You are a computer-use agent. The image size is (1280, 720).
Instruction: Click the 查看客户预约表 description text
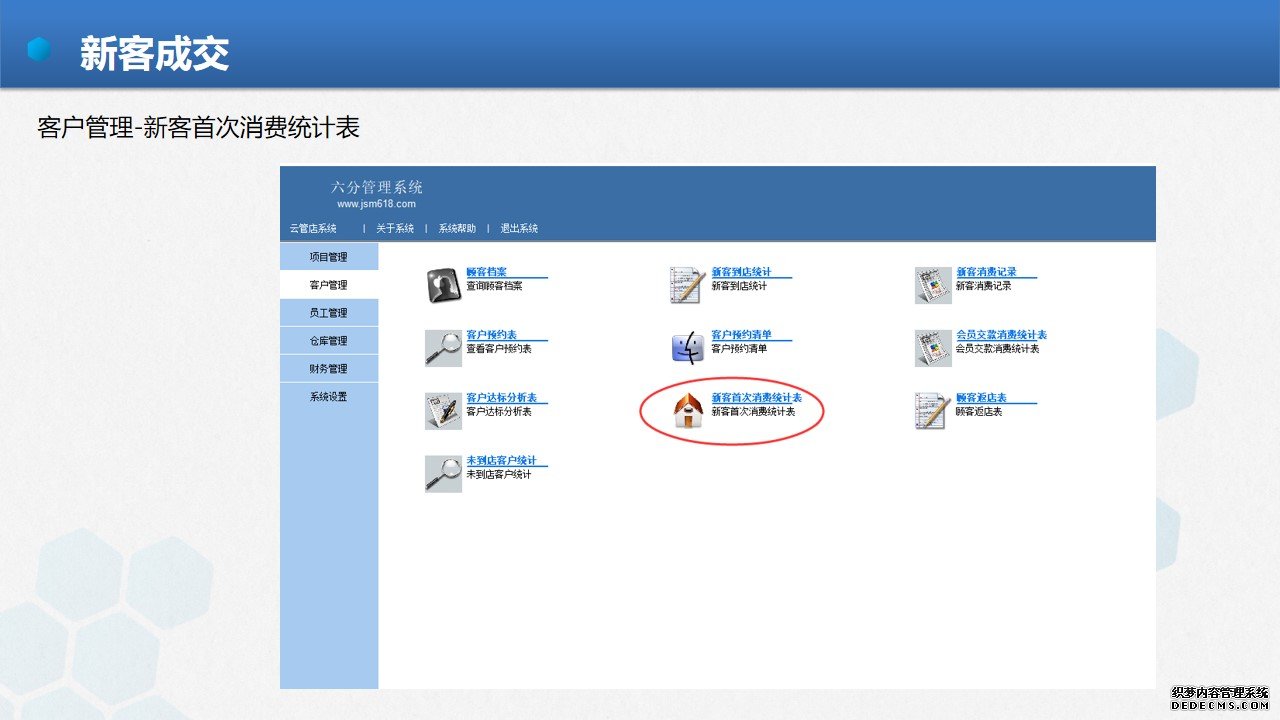point(499,349)
